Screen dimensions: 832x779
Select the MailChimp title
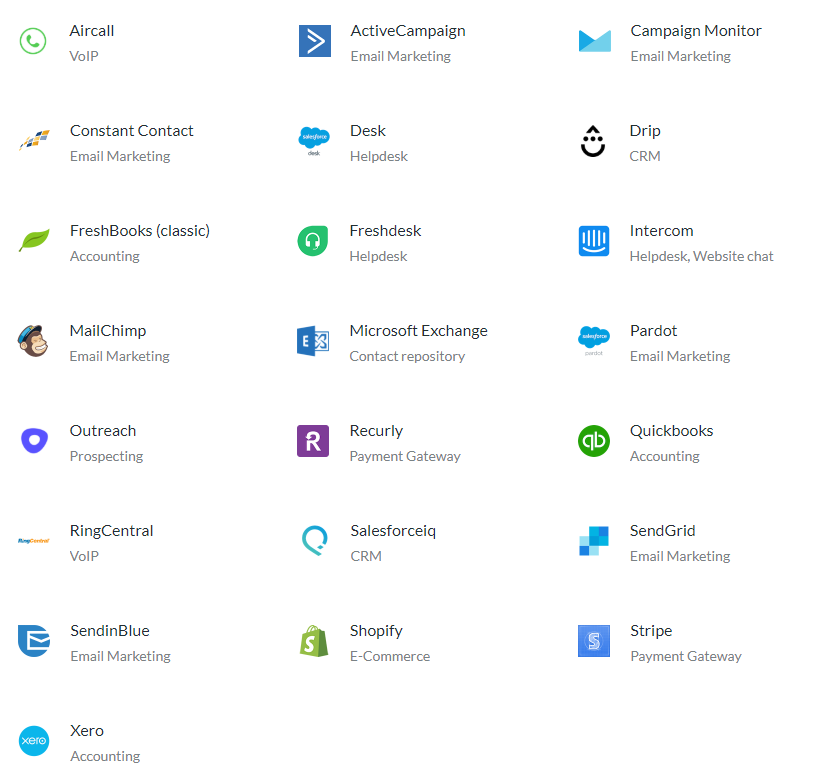click(108, 331)
